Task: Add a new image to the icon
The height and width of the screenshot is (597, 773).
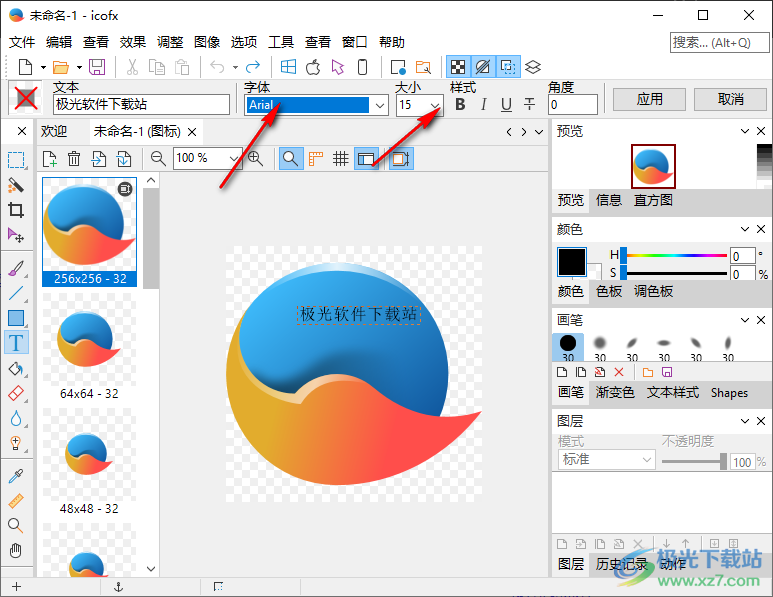Action: click(49, 159)
